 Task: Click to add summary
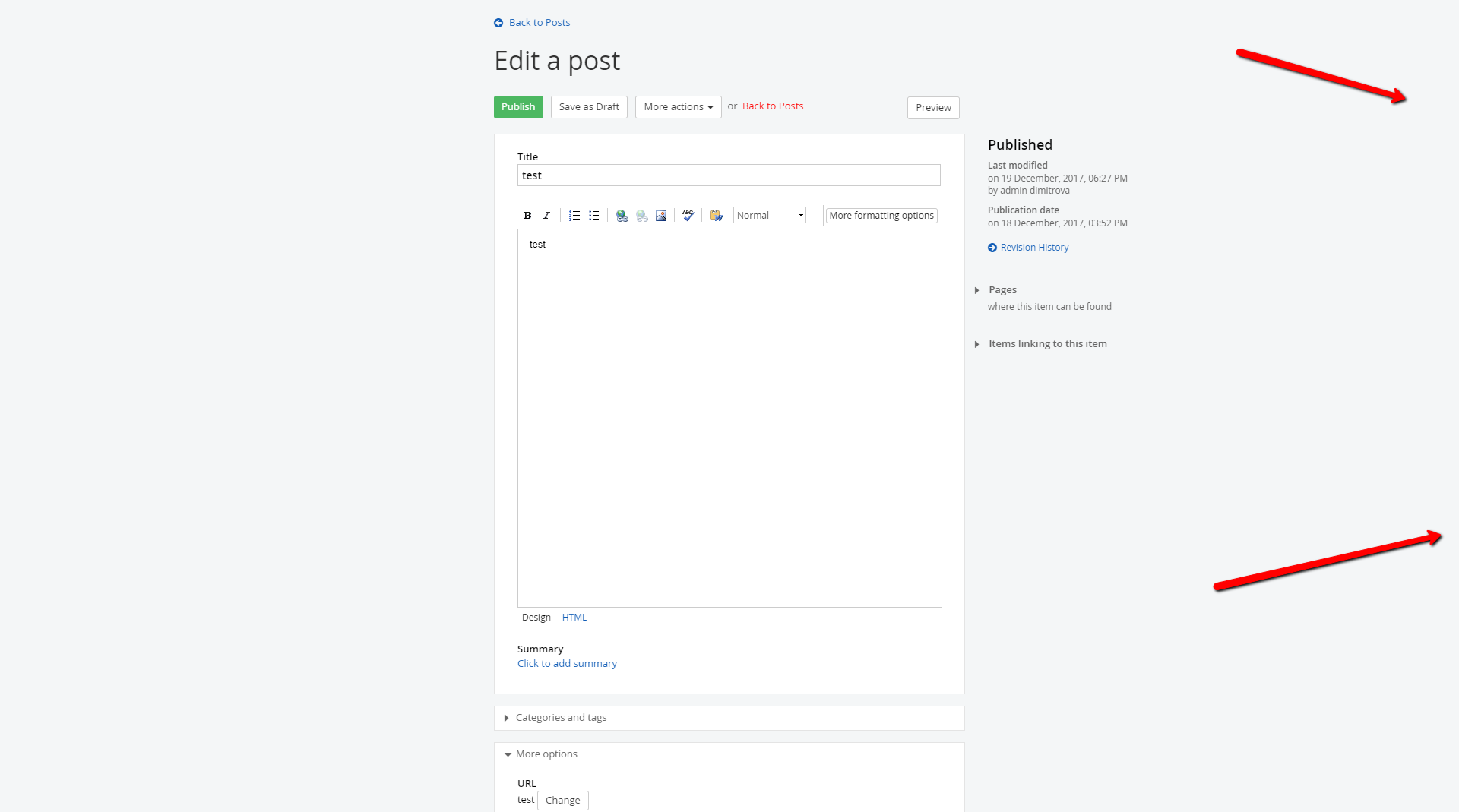click(567, 664)
